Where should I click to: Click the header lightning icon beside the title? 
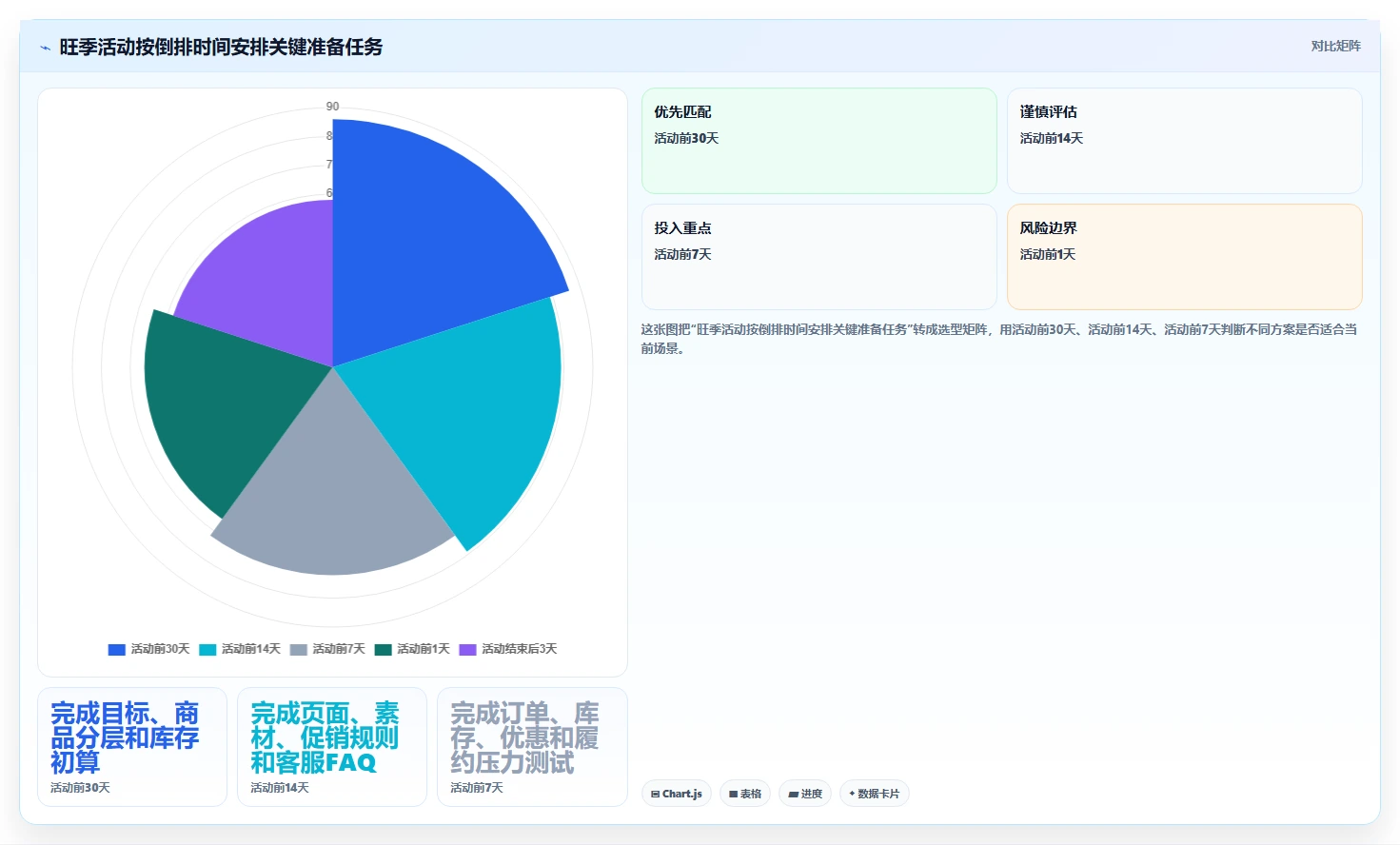click(45, 48)
